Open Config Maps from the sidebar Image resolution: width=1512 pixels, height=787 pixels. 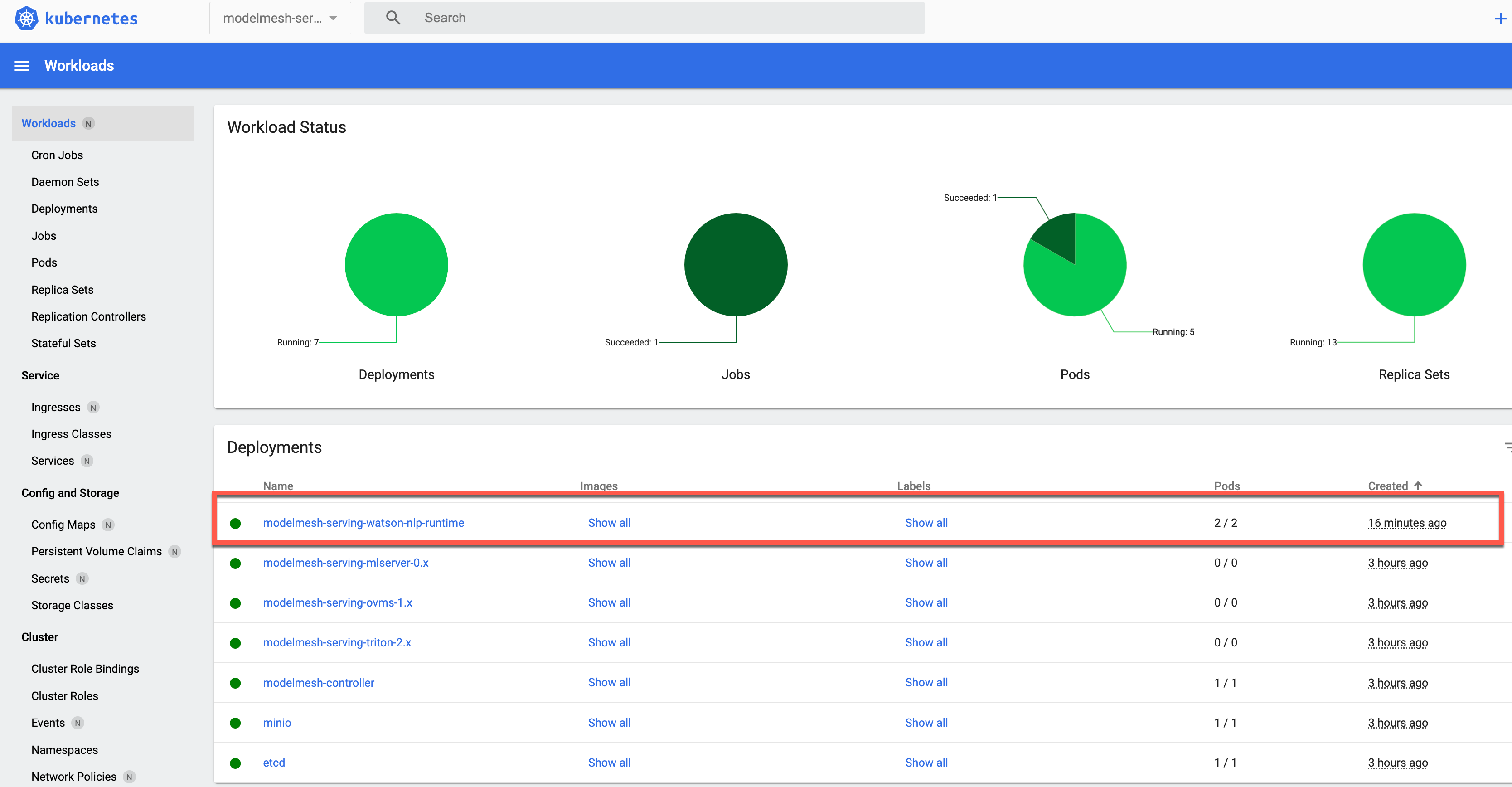63,524
